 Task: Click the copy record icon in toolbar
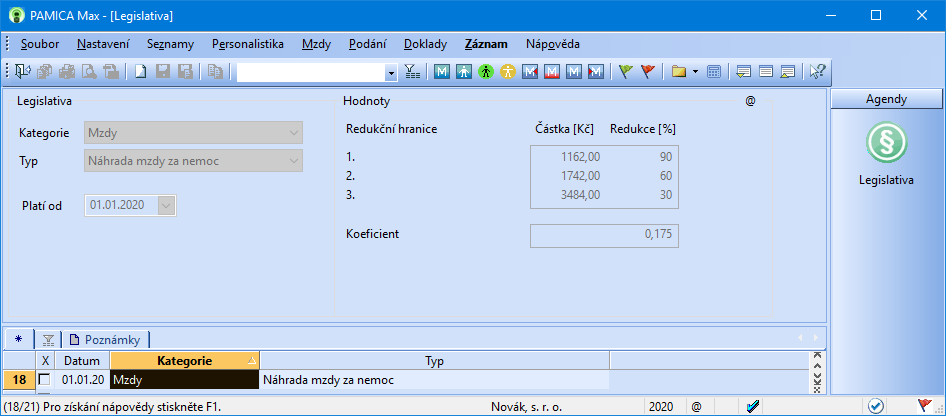[215, 72]
